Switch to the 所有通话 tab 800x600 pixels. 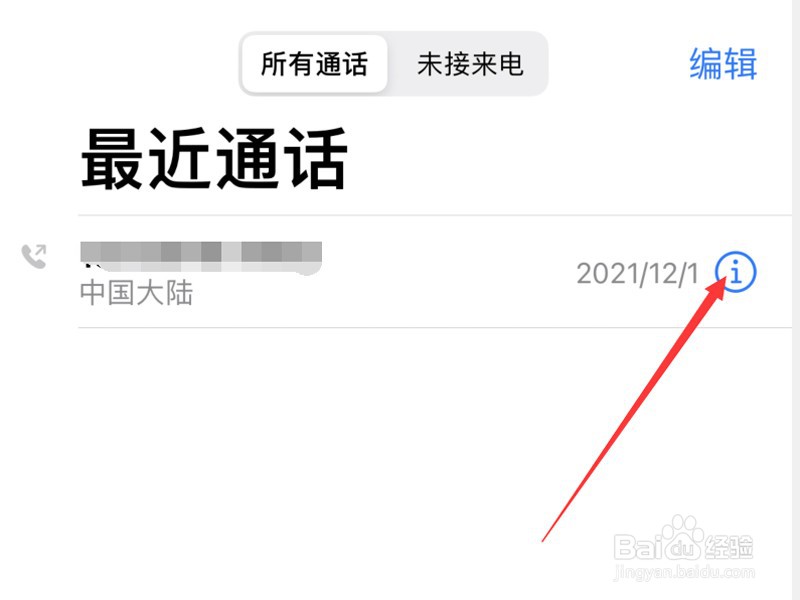coord(314,64)
